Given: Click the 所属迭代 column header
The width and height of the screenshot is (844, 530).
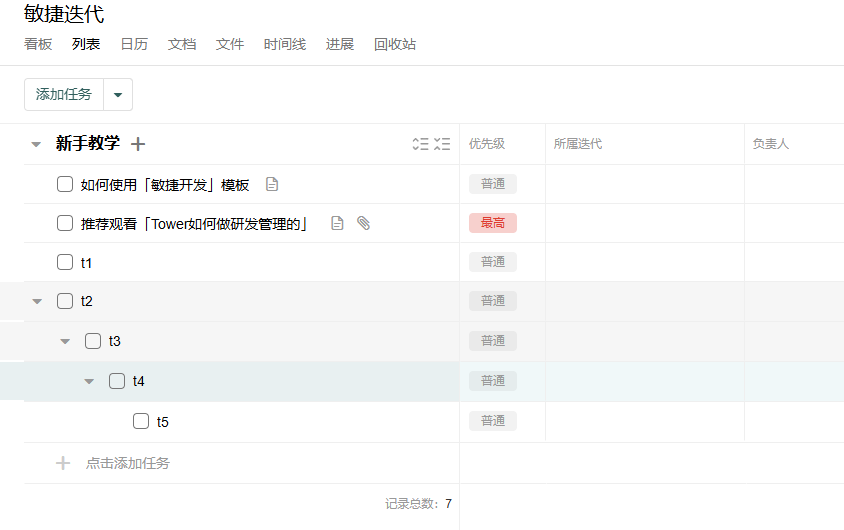Looking at the screenshot, I should point(578,144).
